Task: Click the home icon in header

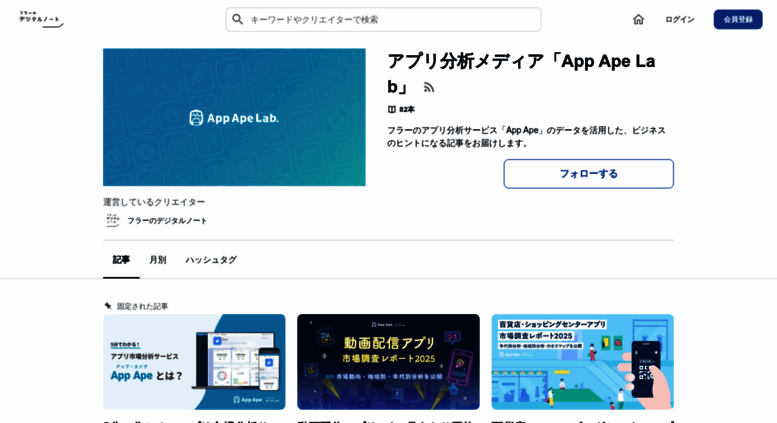Action: point(638,19)
